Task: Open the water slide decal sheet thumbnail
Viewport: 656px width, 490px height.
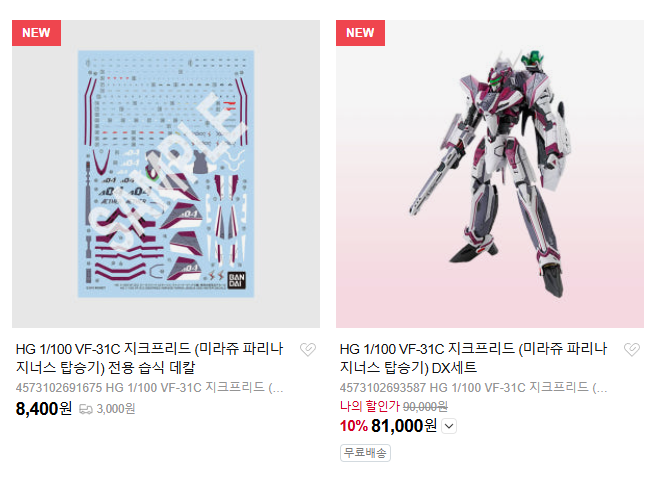Action: 166,174
